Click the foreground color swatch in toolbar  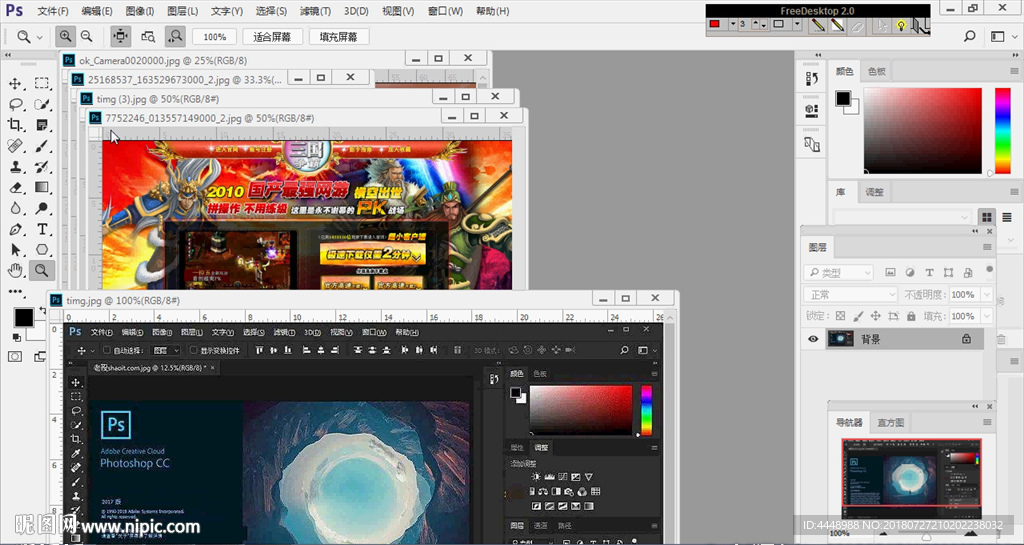point(24,317)
